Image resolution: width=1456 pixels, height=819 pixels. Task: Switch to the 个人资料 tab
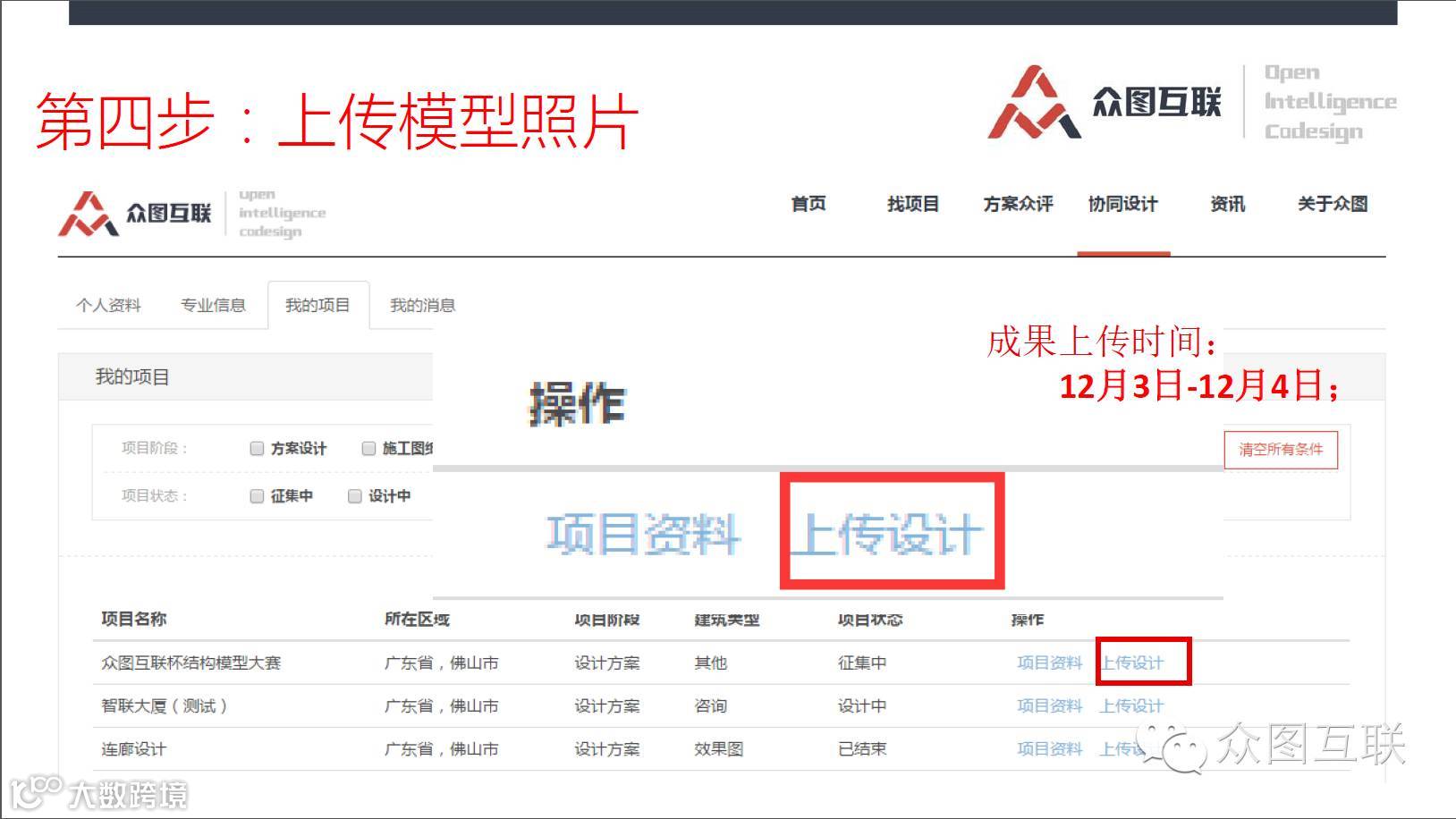108,306
